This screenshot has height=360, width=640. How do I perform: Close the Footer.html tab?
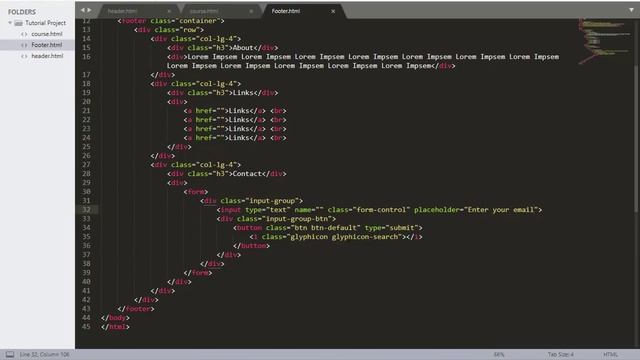coord(333,11)
